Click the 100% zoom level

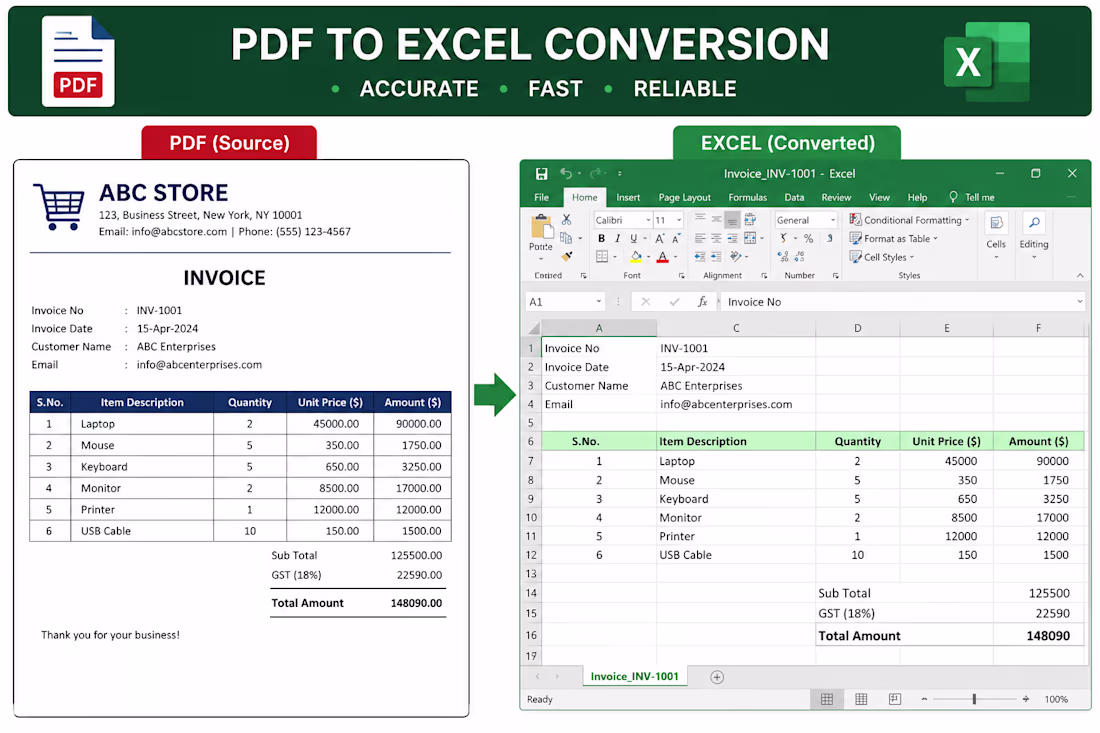[x=1056, y=699]
